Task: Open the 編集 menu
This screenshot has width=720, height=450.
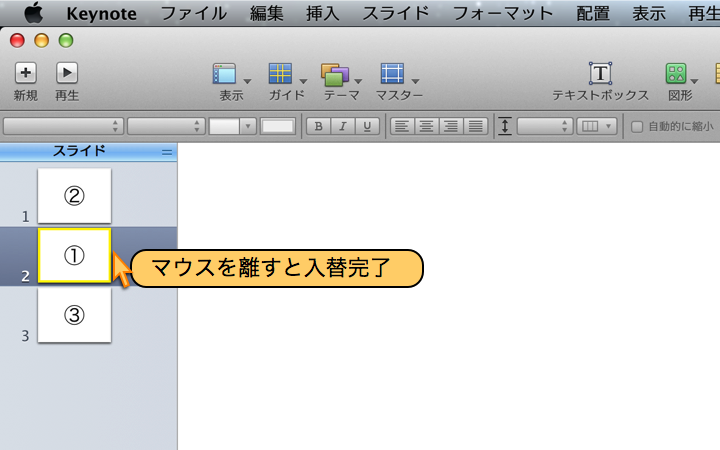Action: point(266,13)
